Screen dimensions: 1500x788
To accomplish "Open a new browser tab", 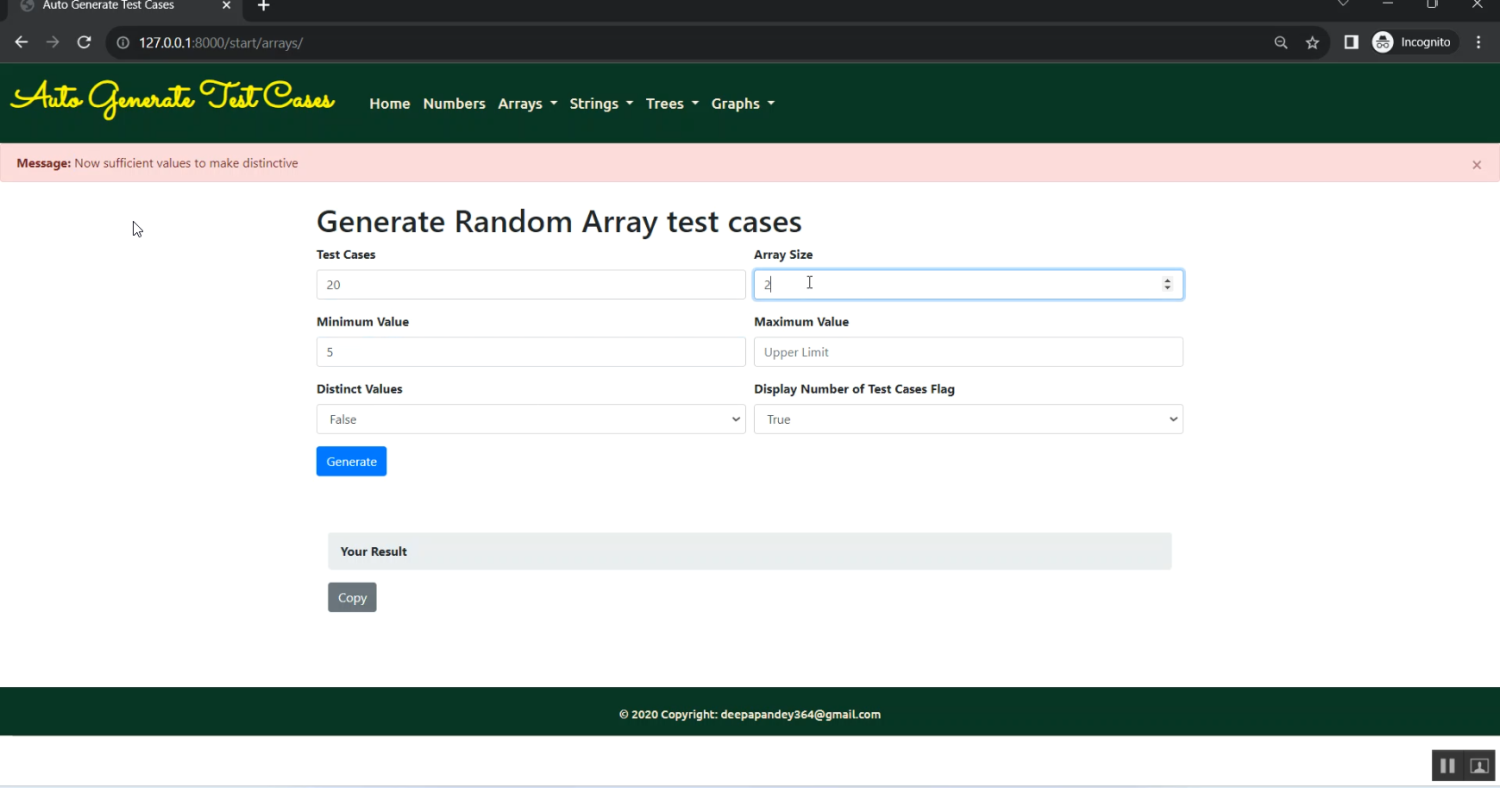I will click(x=263, y=6).
